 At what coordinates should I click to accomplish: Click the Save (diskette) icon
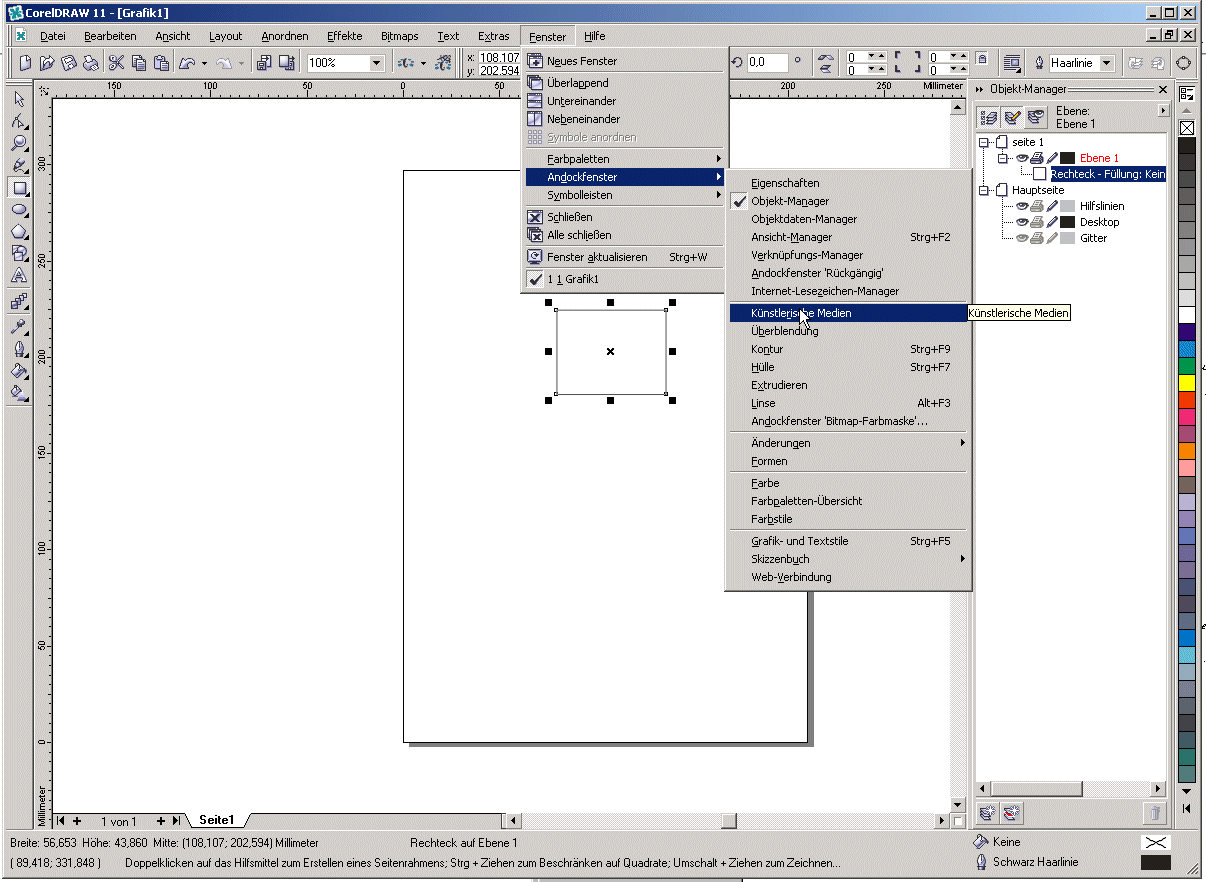point(69,62)
